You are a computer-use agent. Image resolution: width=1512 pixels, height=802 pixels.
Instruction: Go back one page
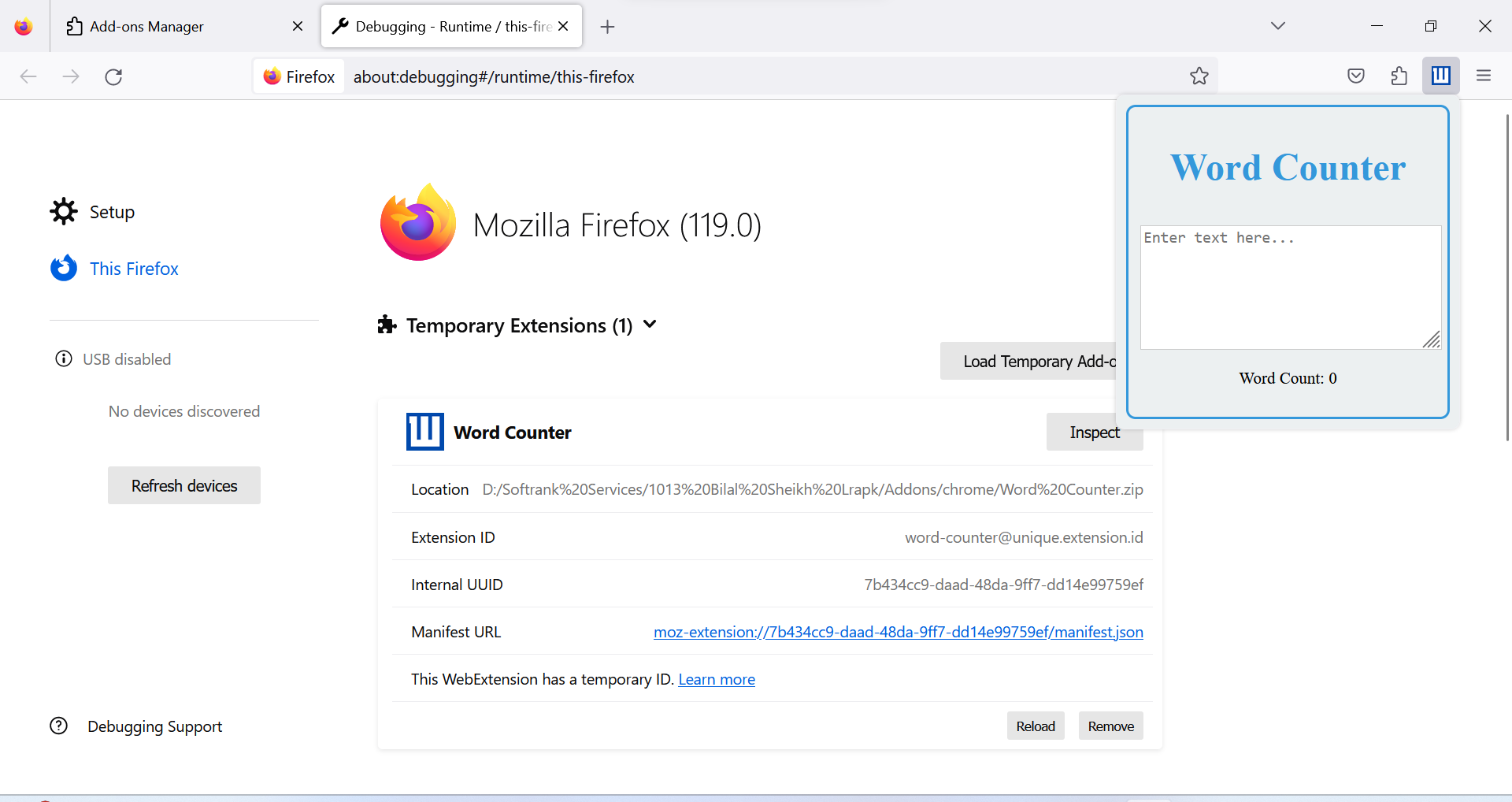pos(28,76)
